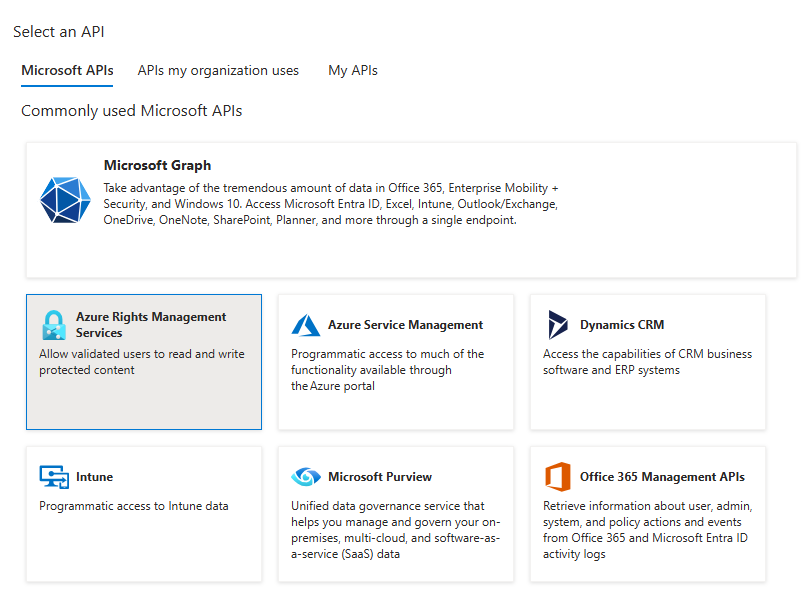This screenshot has width=803, height=593.
Task: Open the APIs my organization uses tab
Action: click(218, 71)
